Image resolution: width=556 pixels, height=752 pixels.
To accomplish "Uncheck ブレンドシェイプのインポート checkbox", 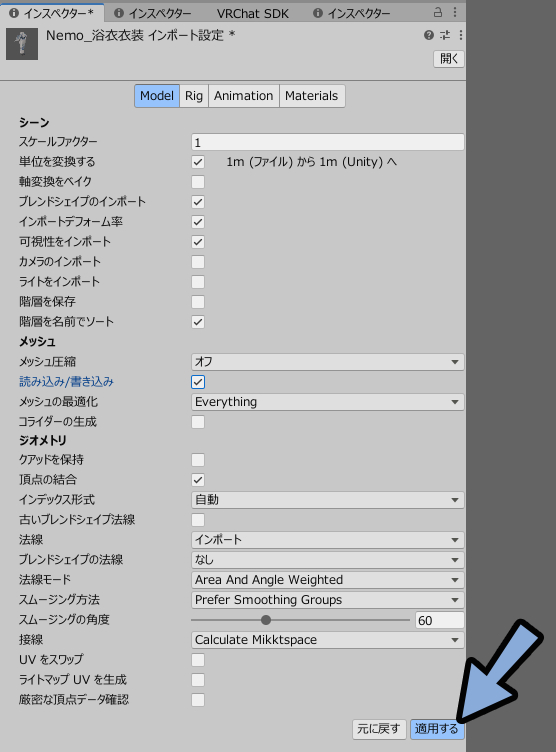I will point(198,202).
